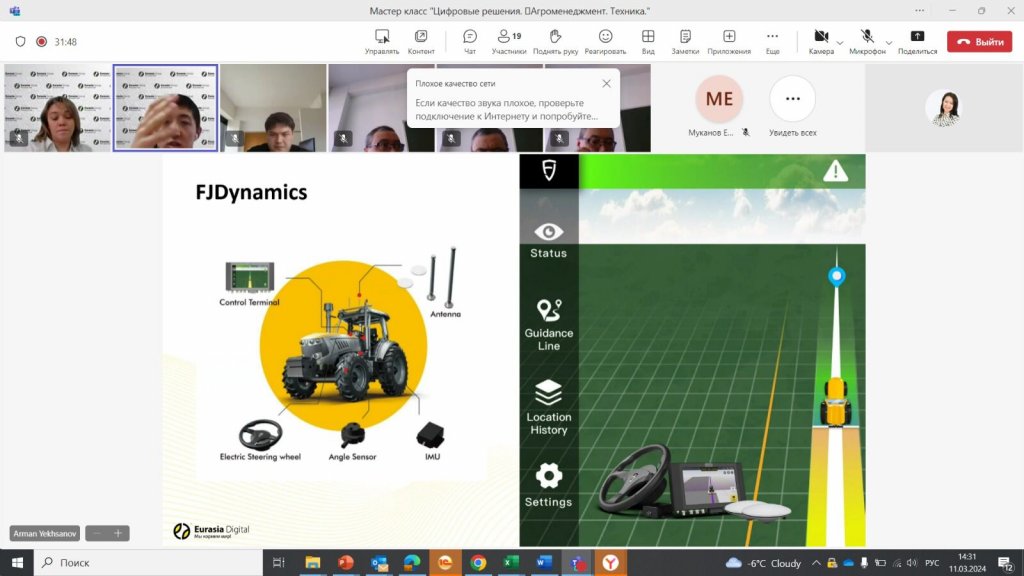1024x576 pixels.
Task: Click the Take control (Управлять) icon
Action: coord(382,41)
